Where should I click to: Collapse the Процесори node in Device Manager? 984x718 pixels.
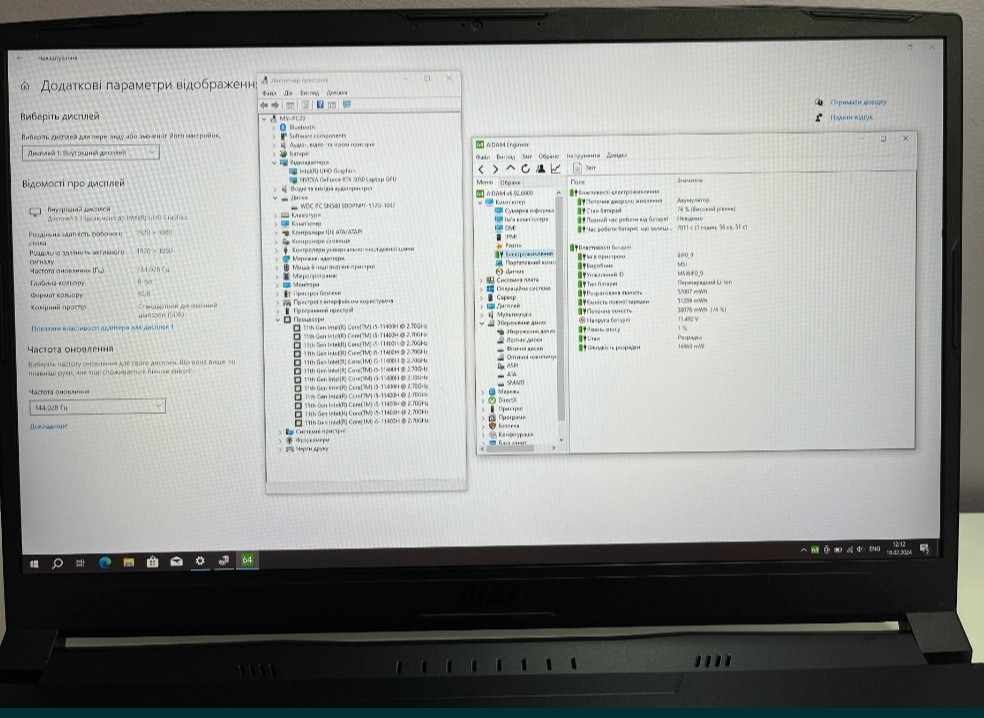(276, 320)
